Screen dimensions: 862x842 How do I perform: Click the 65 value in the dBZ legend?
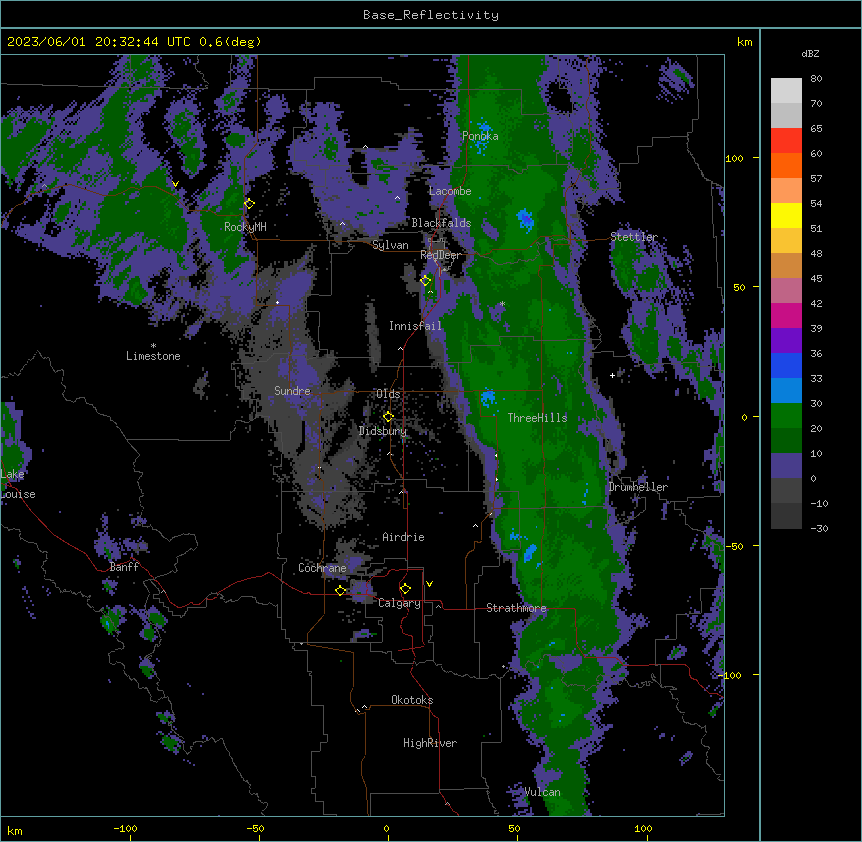click(x=816, y=129)
